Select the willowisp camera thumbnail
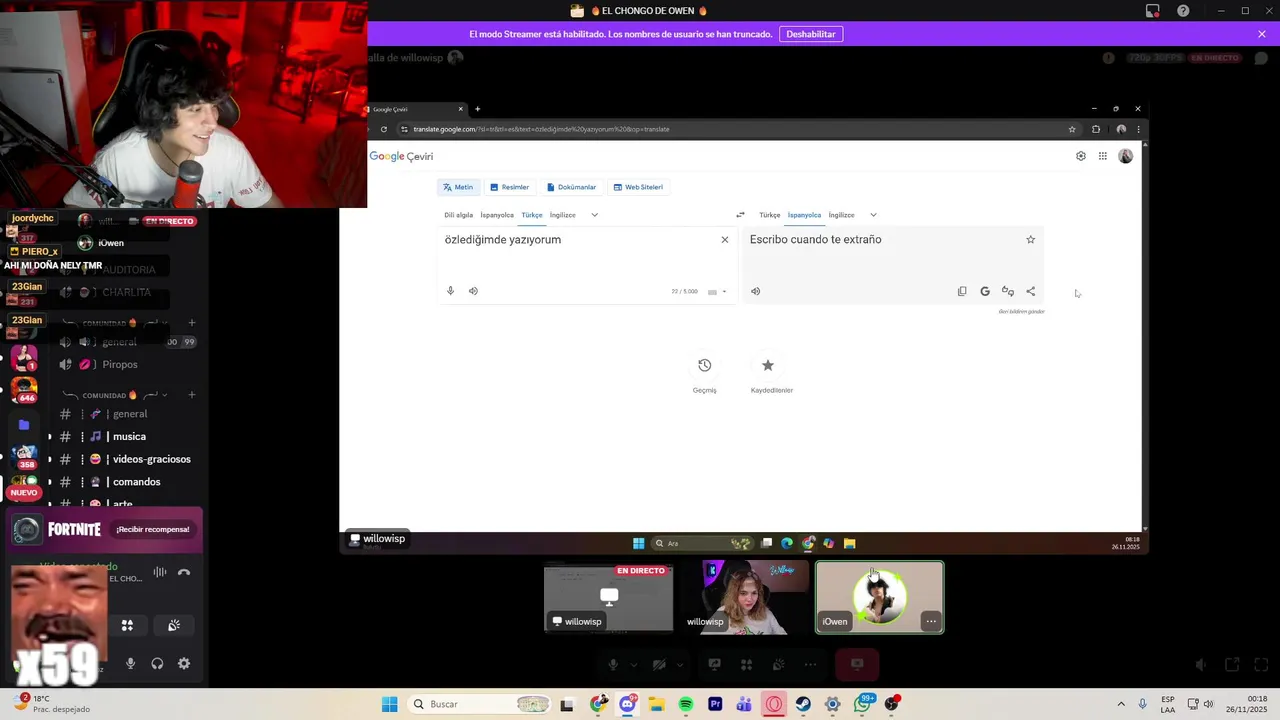 click(744, 598)
